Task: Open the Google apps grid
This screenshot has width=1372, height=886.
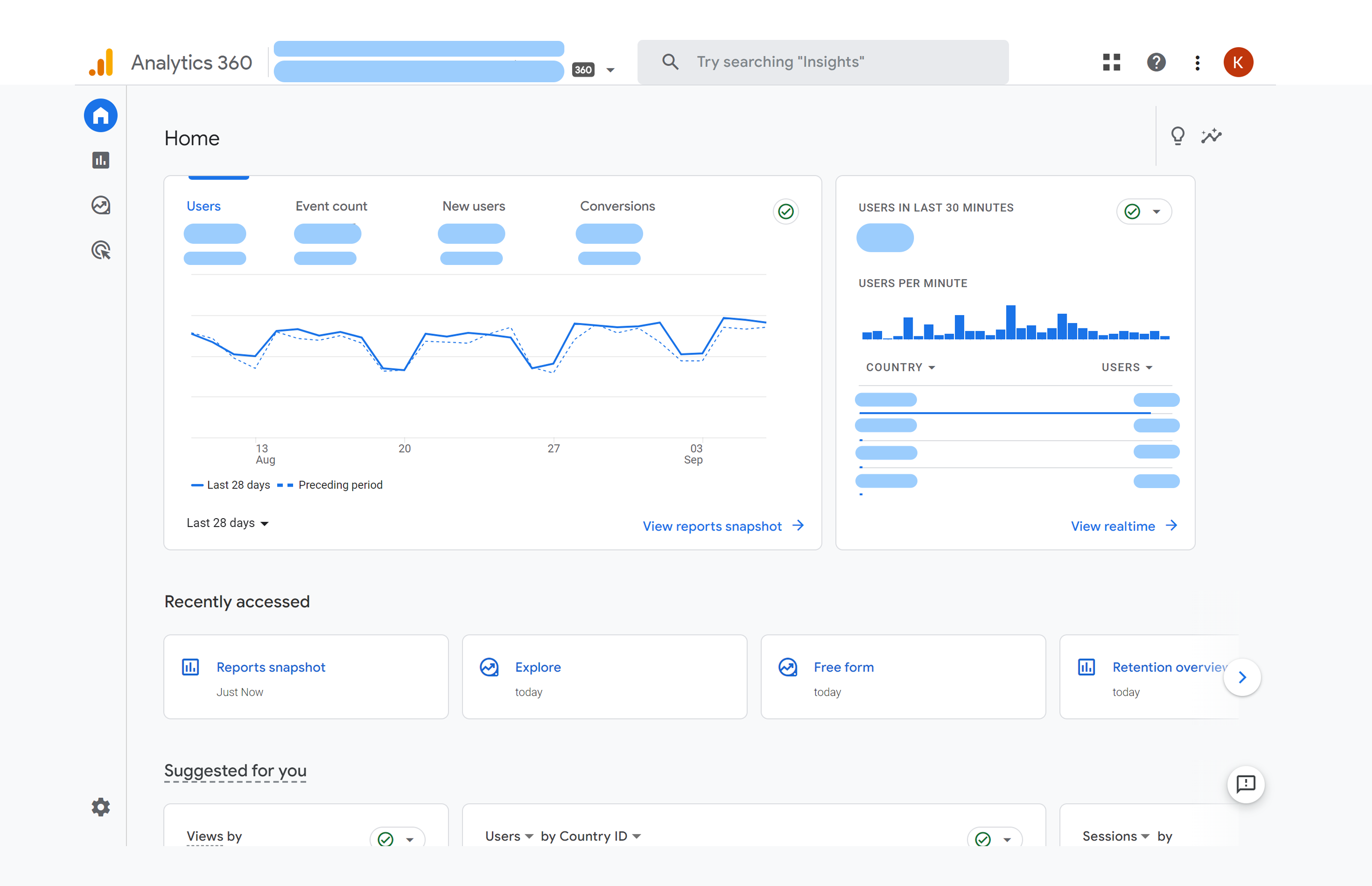Action: point(1111,62)
